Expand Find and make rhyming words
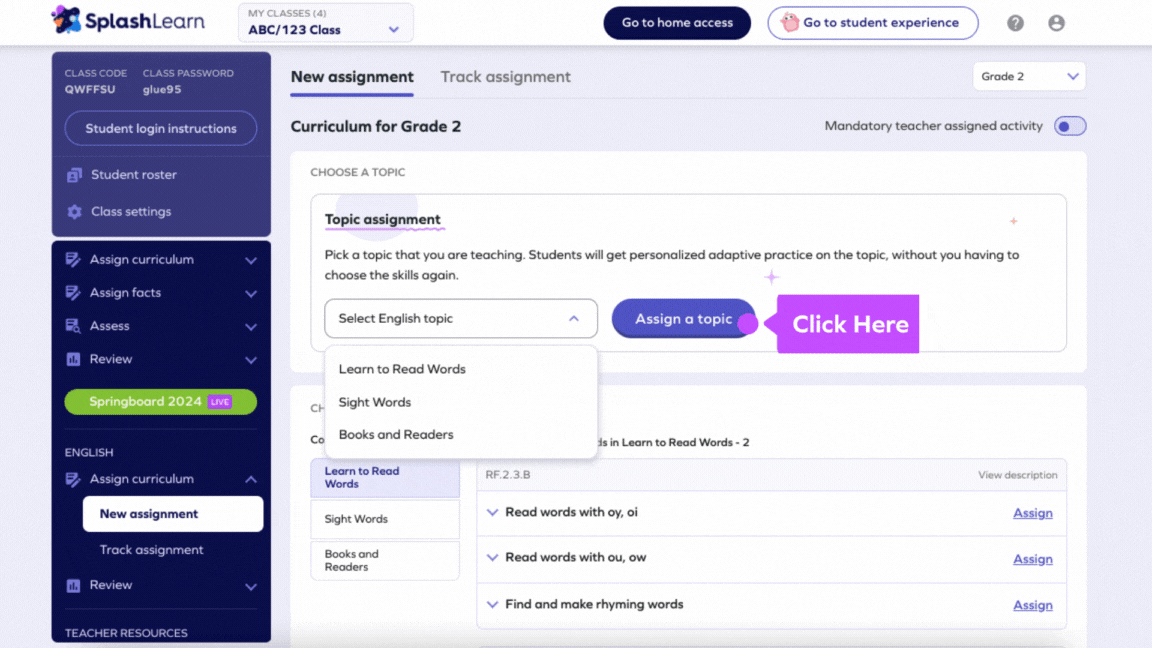 tap(493, 604)
